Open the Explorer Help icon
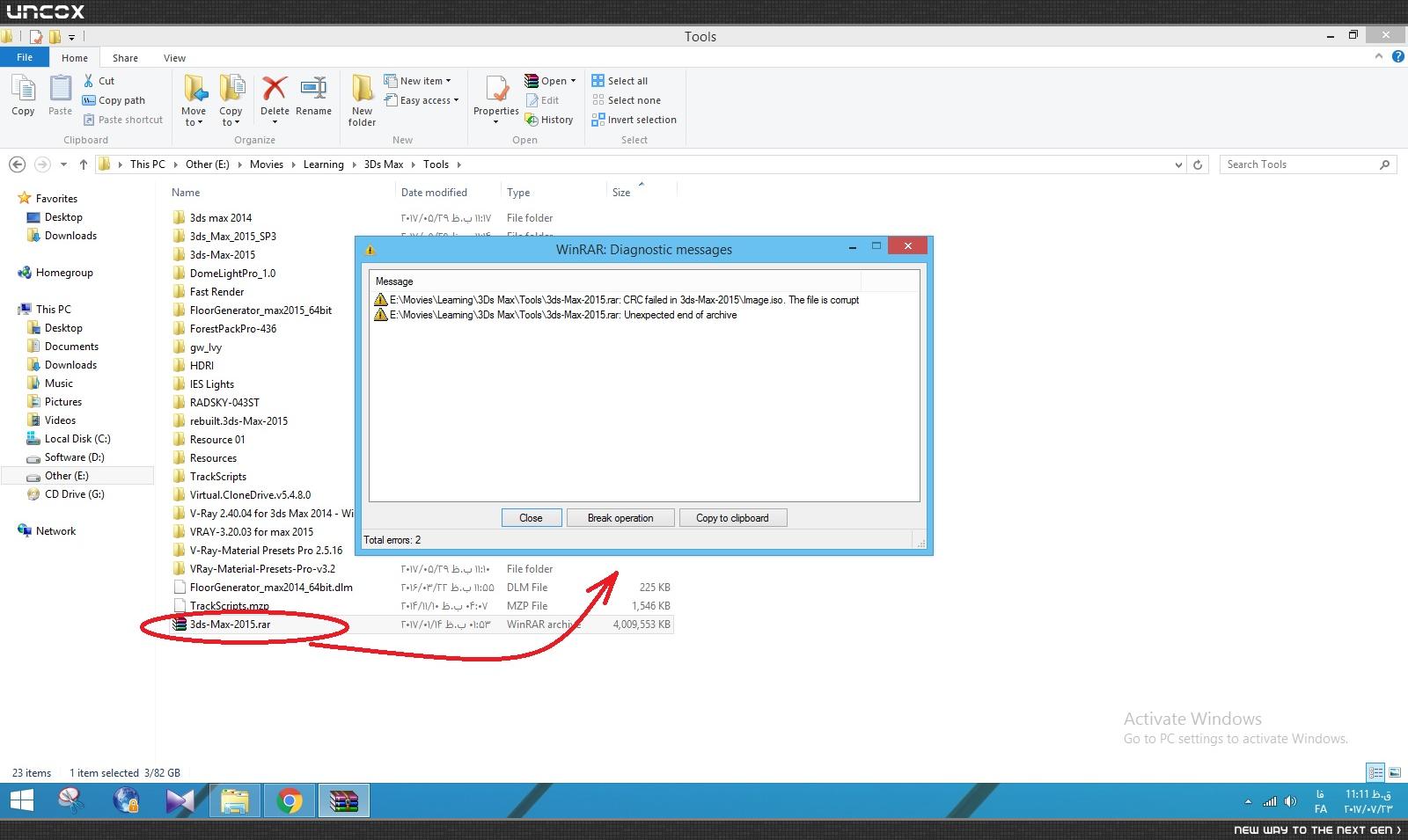This screenshot has height=840, width=1408. [x=1397, y=57]
